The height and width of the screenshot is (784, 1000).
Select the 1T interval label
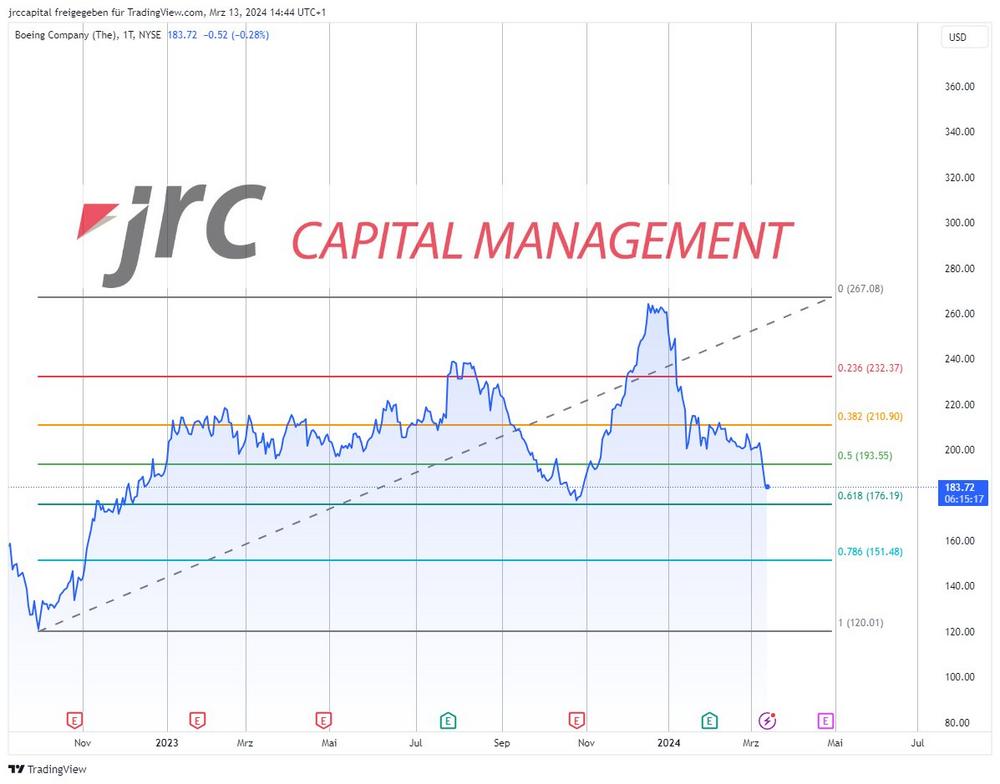[128, 35]
